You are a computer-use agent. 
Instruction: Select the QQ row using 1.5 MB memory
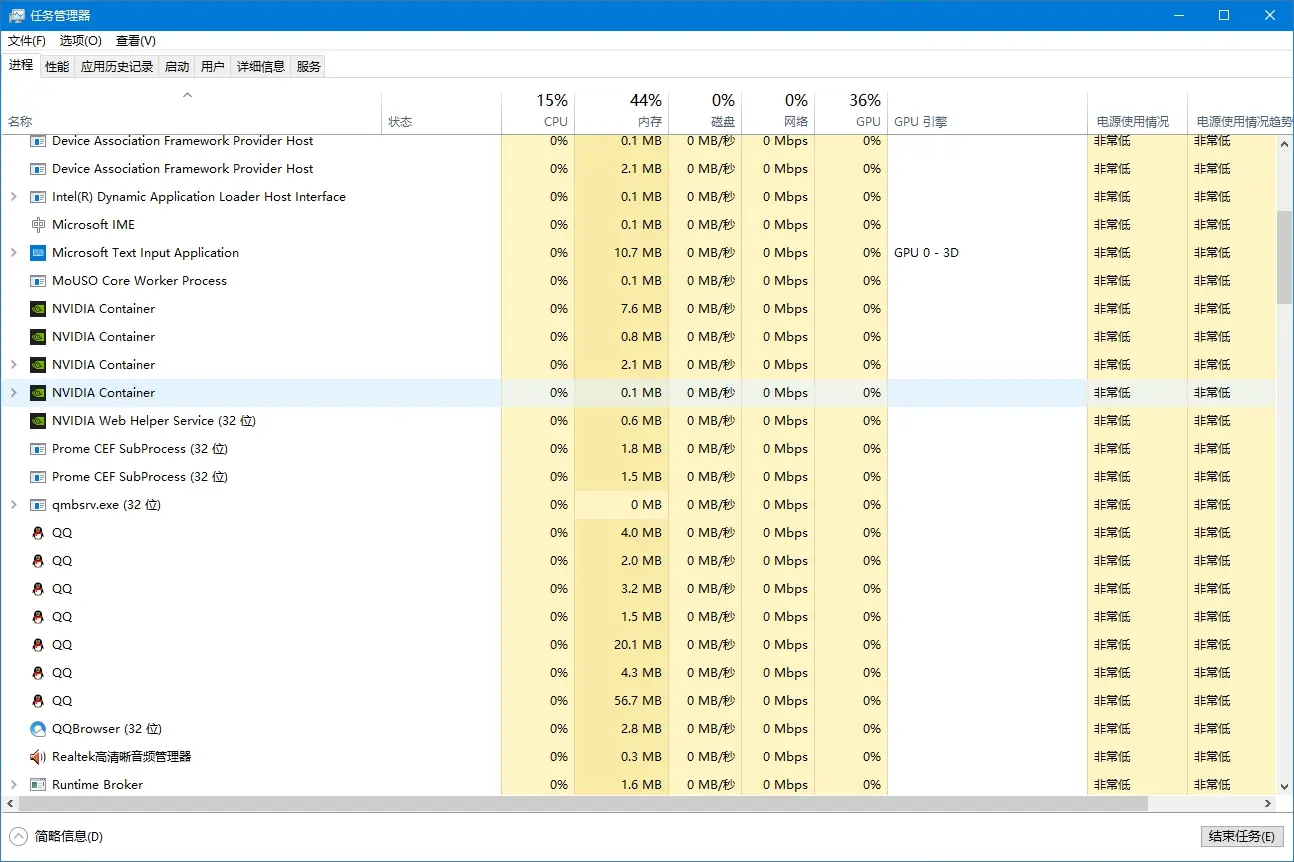click(640, 617)
